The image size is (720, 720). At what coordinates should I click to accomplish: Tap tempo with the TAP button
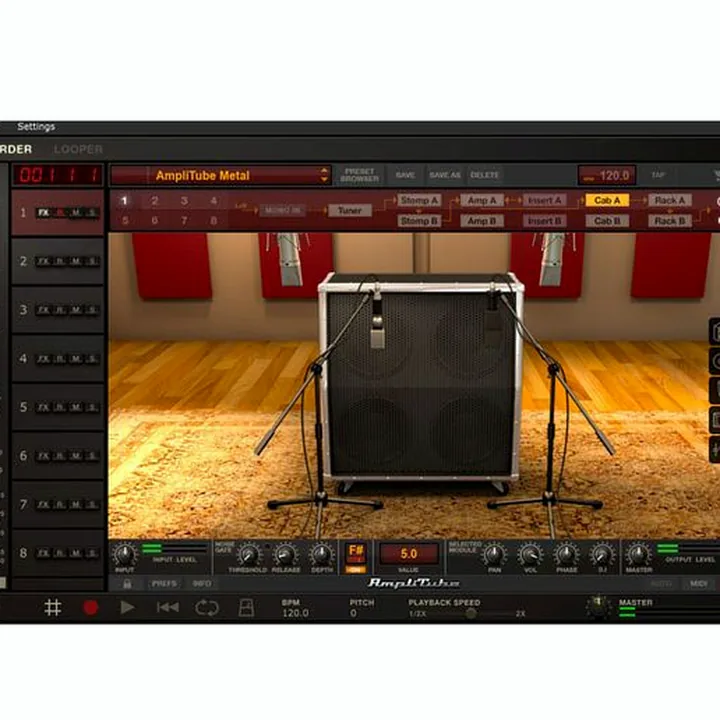pos(658,175)
